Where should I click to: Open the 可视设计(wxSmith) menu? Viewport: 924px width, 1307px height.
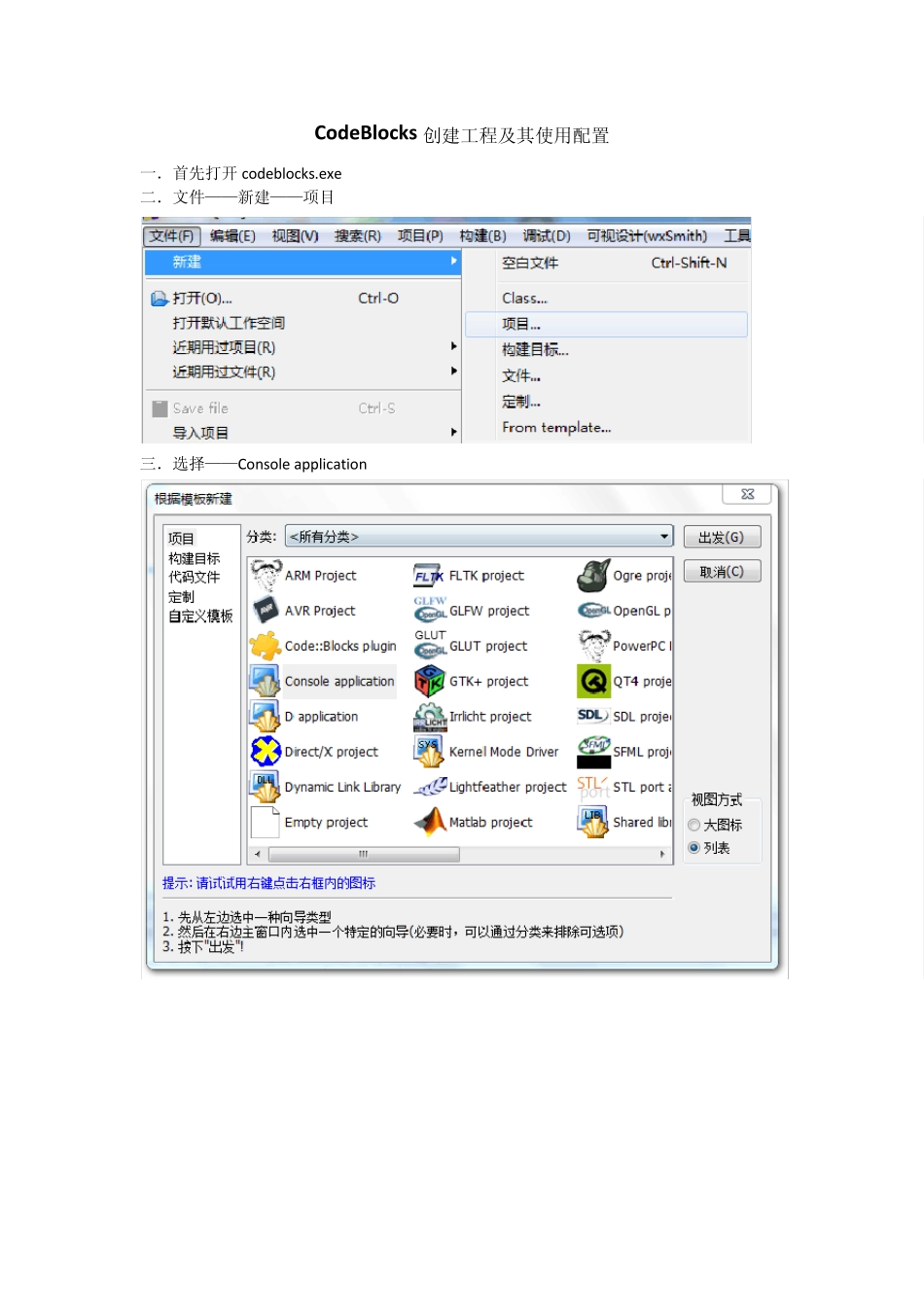(647, 236)
